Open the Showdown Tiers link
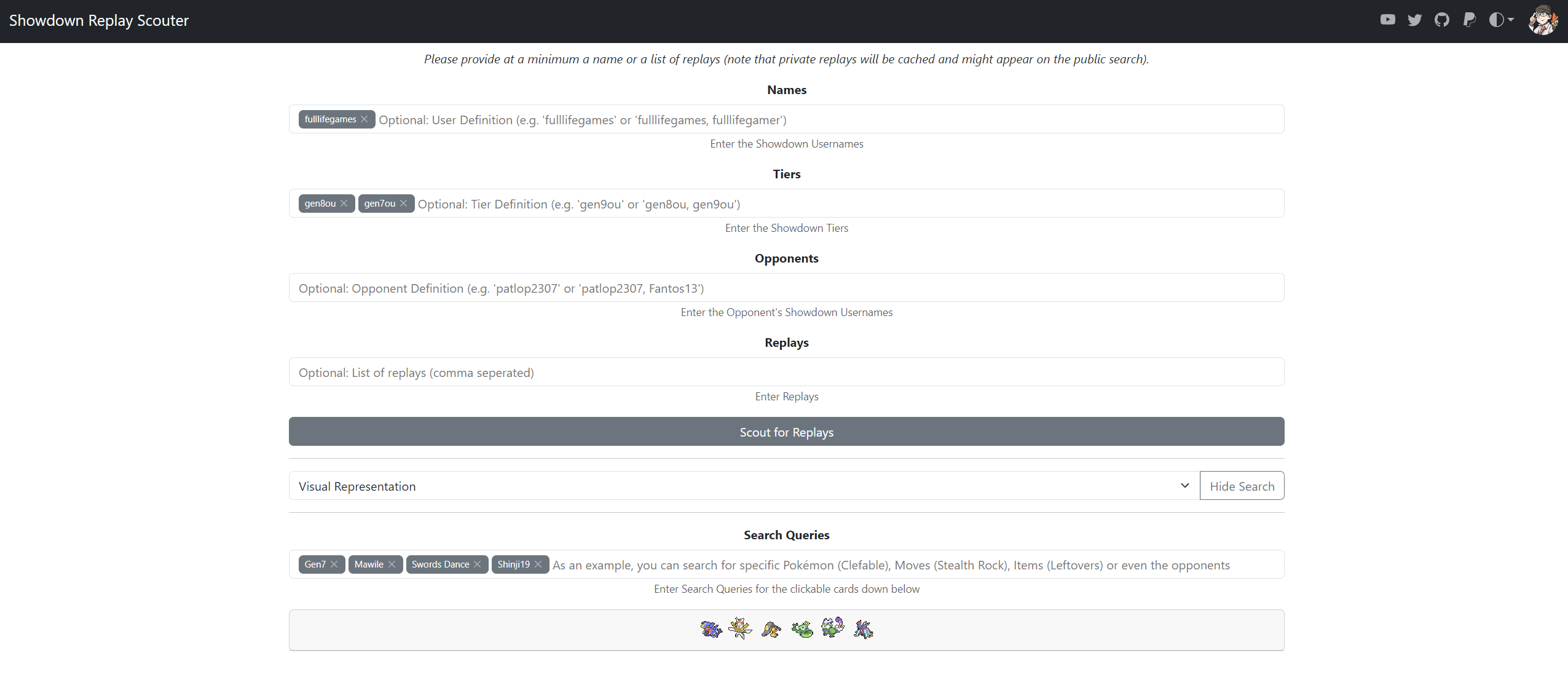Screen dimensions: 1568x693 (x=808, y=227)
